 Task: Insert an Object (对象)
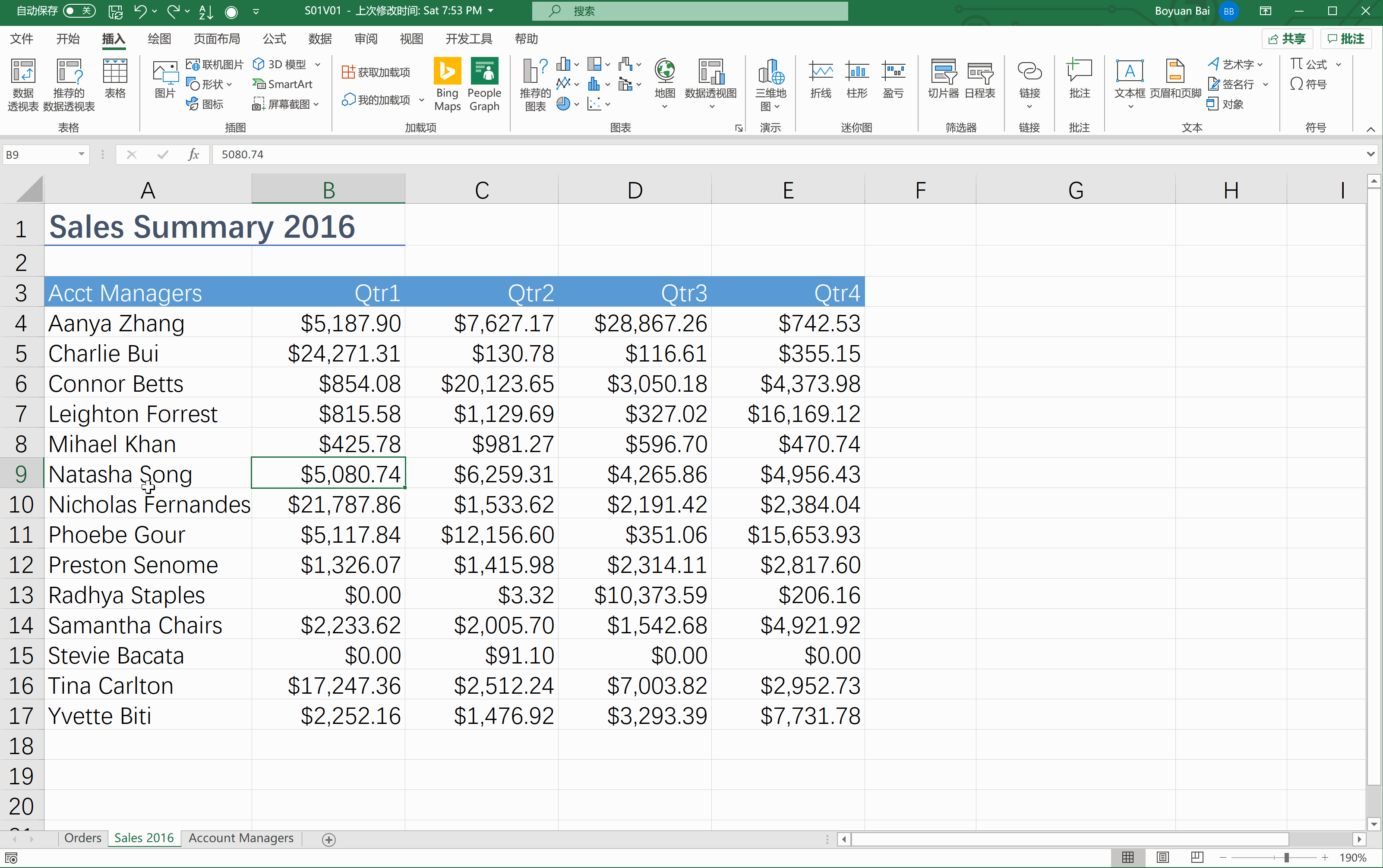tap(1225, 104)
